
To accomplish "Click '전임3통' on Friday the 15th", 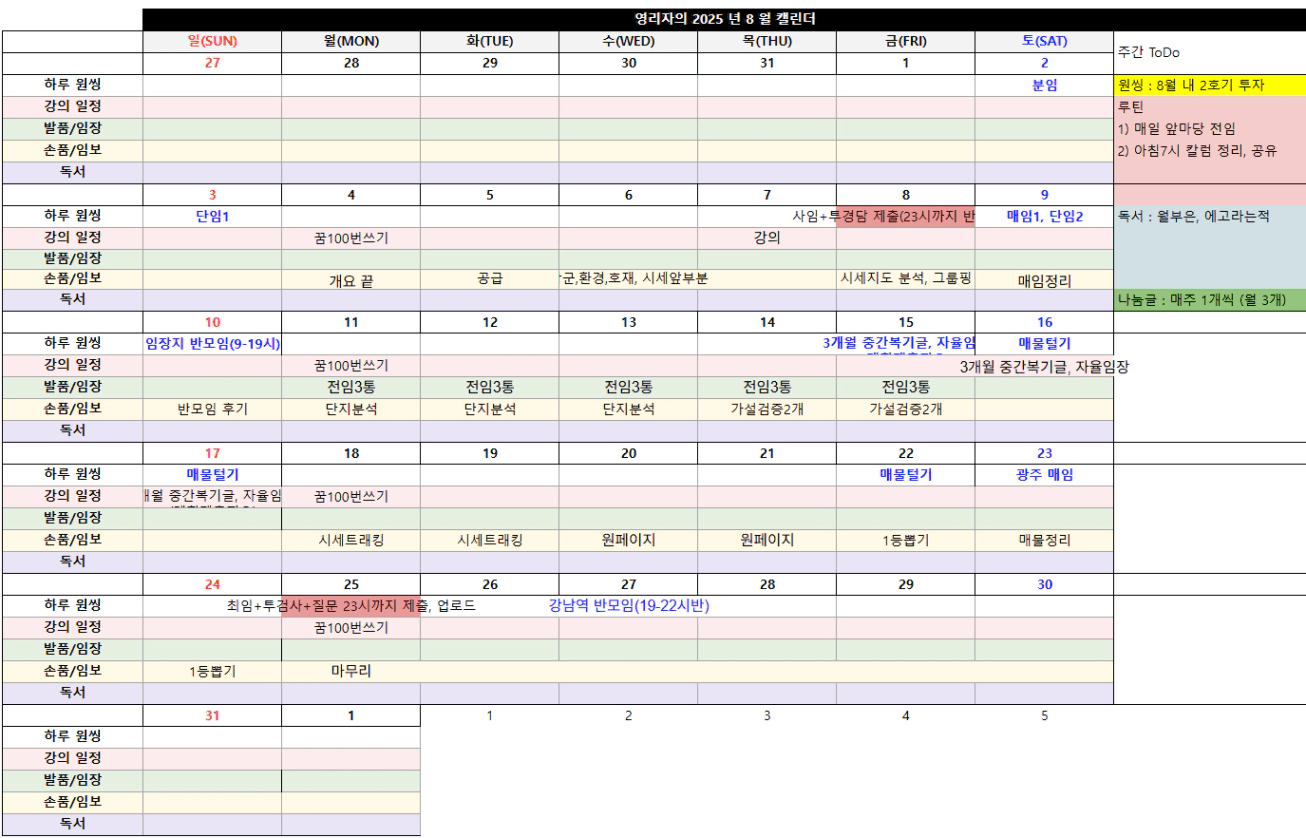I will click(906, 387).
